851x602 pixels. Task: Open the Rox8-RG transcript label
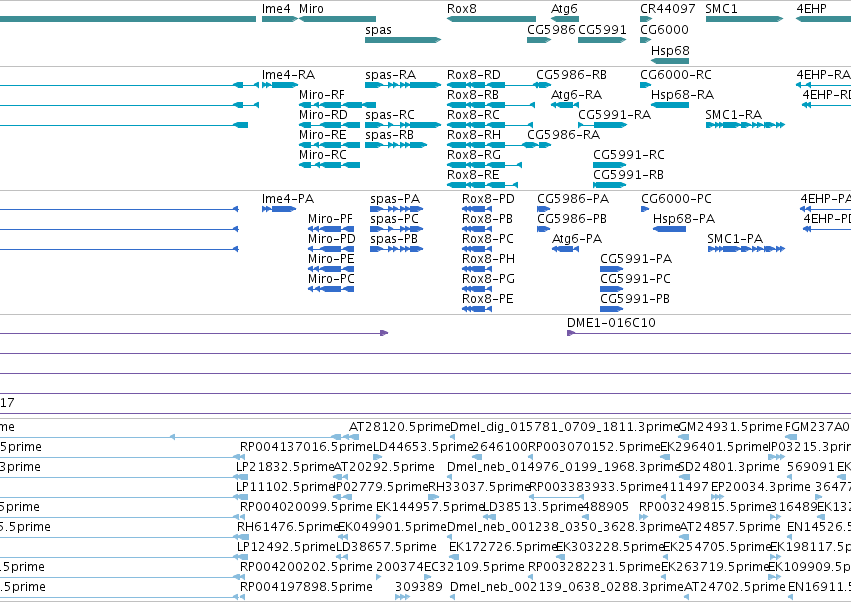(474, 155)
